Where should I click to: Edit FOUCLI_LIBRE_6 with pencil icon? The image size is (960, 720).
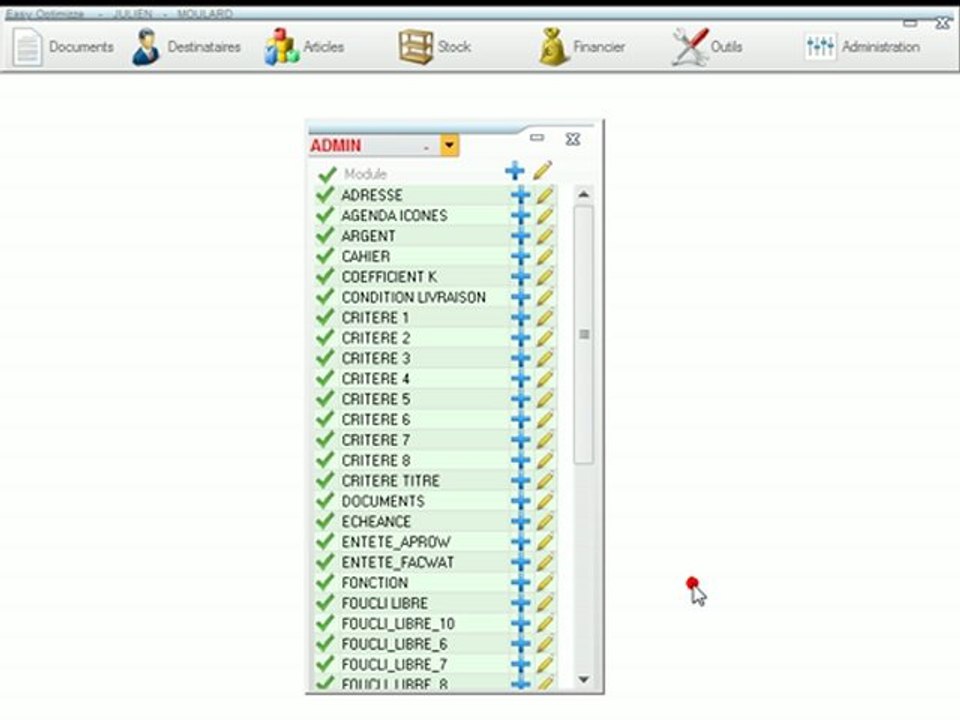[544, 644]
